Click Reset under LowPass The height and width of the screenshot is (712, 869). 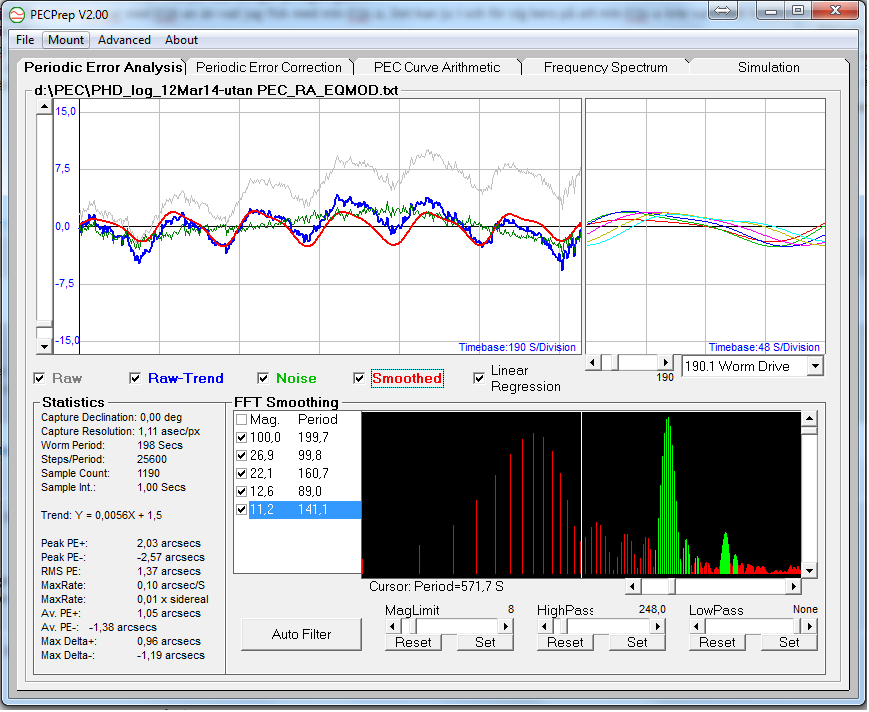(717, 643)
